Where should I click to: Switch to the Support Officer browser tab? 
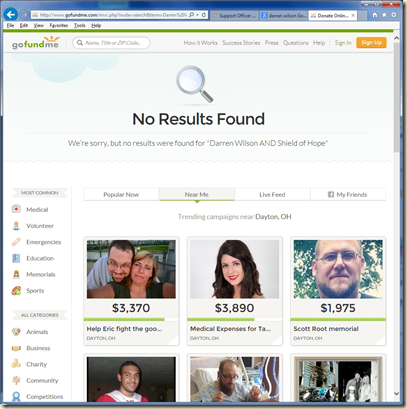(x=235, y=15)
